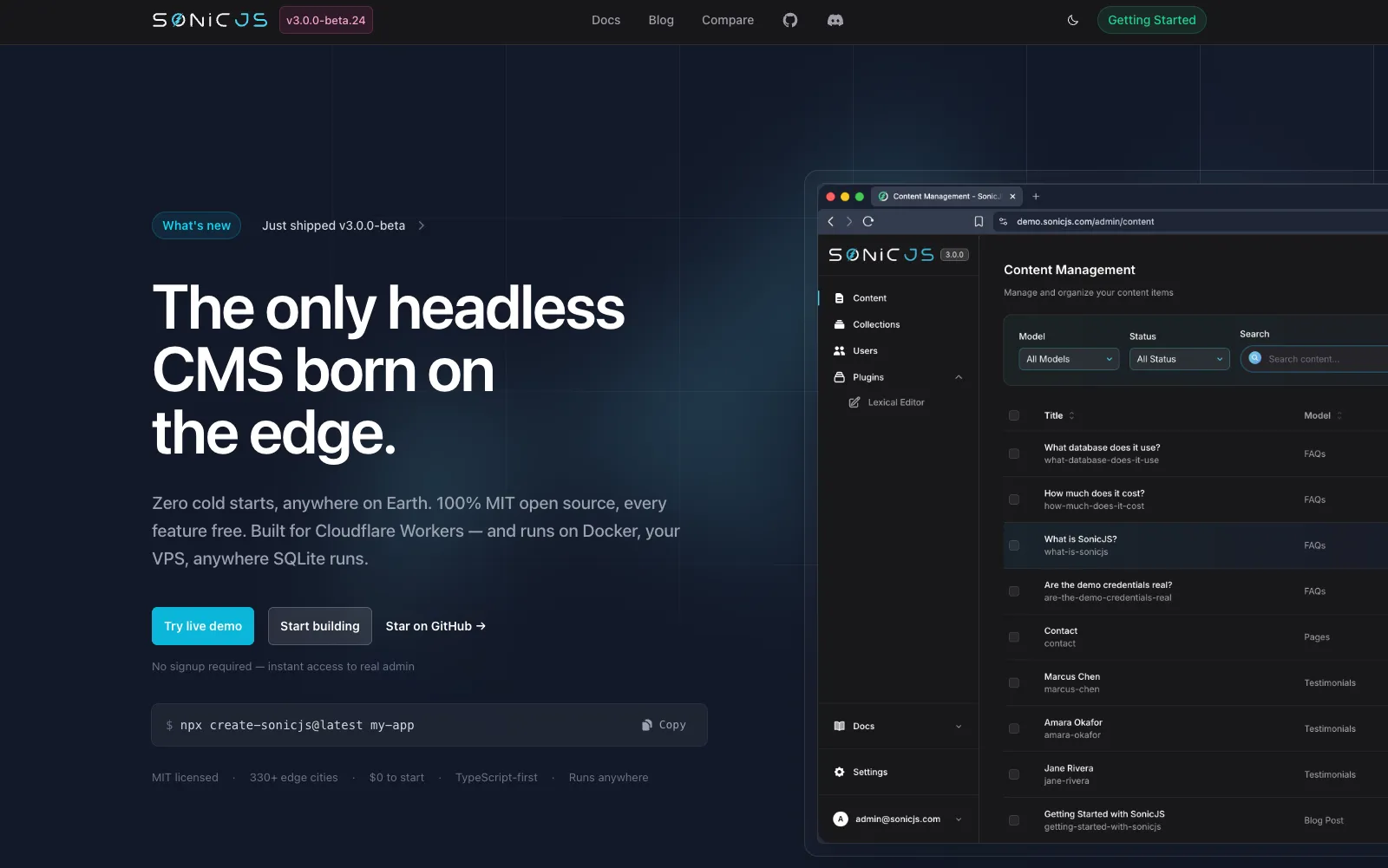
Task: Close the Content Management browser tab
Action: pos(1012,196)
